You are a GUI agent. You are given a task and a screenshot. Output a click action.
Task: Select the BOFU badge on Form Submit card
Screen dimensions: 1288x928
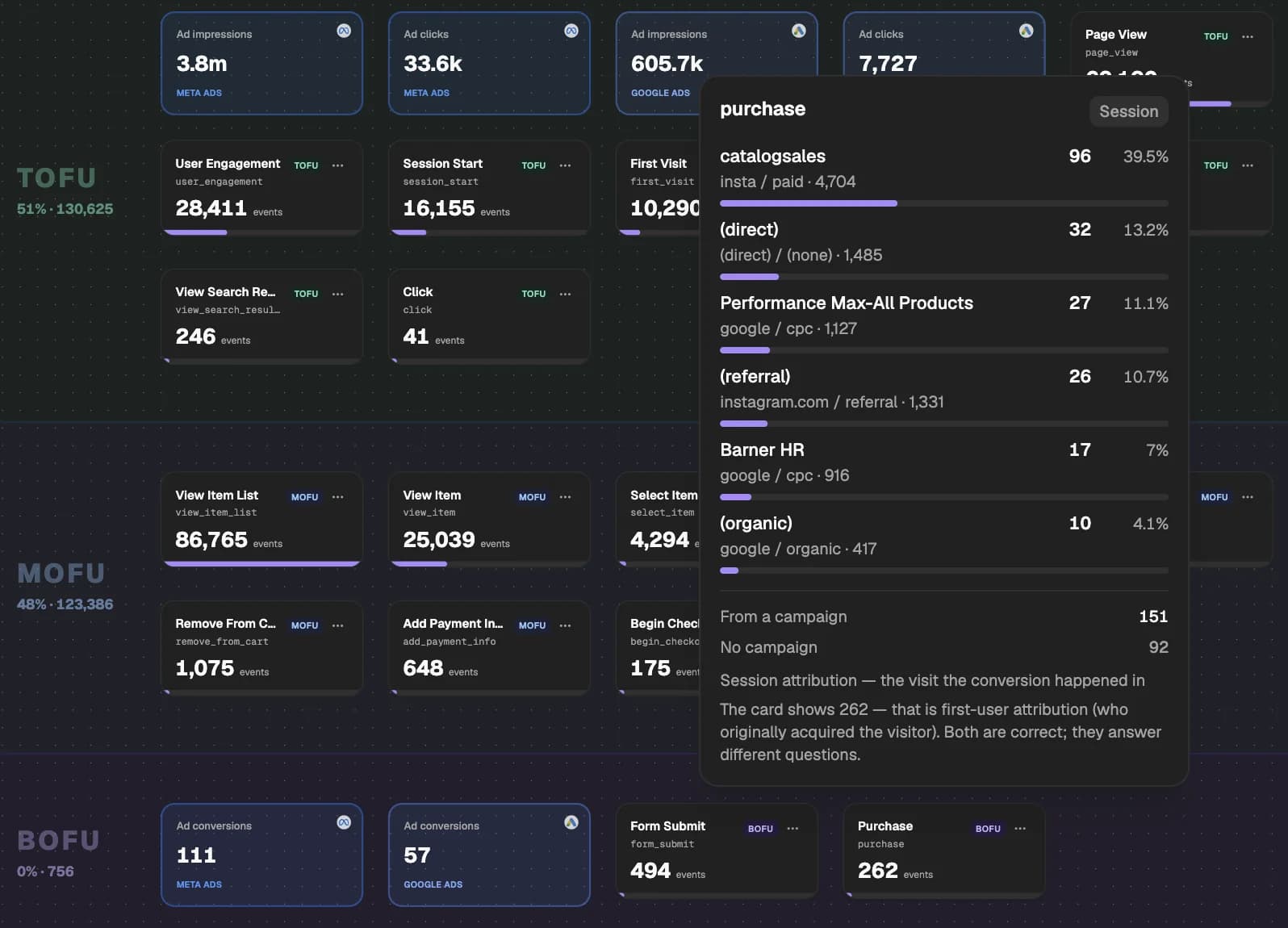pyautogui.click(x=760, y=829)
